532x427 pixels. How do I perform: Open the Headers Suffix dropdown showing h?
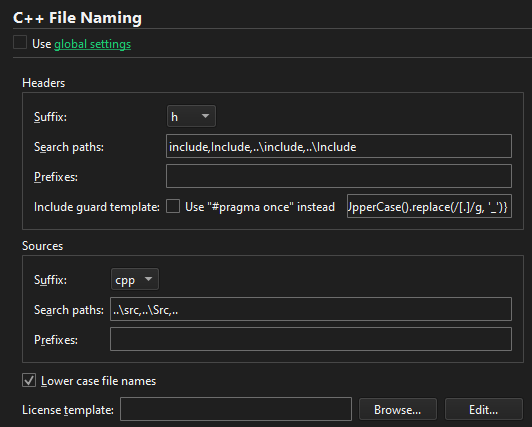click(x=191, y=116)
